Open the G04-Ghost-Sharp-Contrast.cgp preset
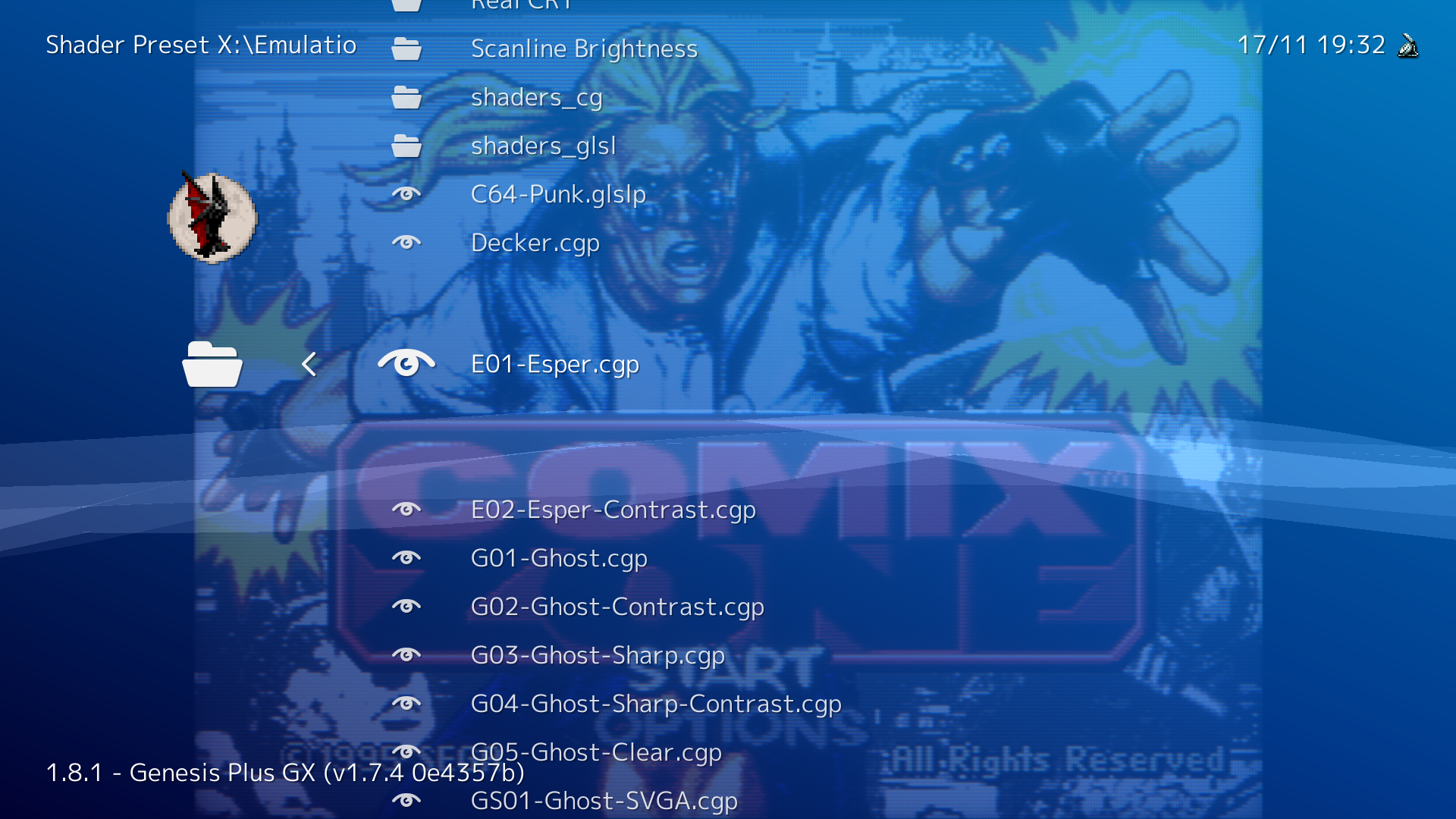The image size is (1456, 819). point(656,704)
